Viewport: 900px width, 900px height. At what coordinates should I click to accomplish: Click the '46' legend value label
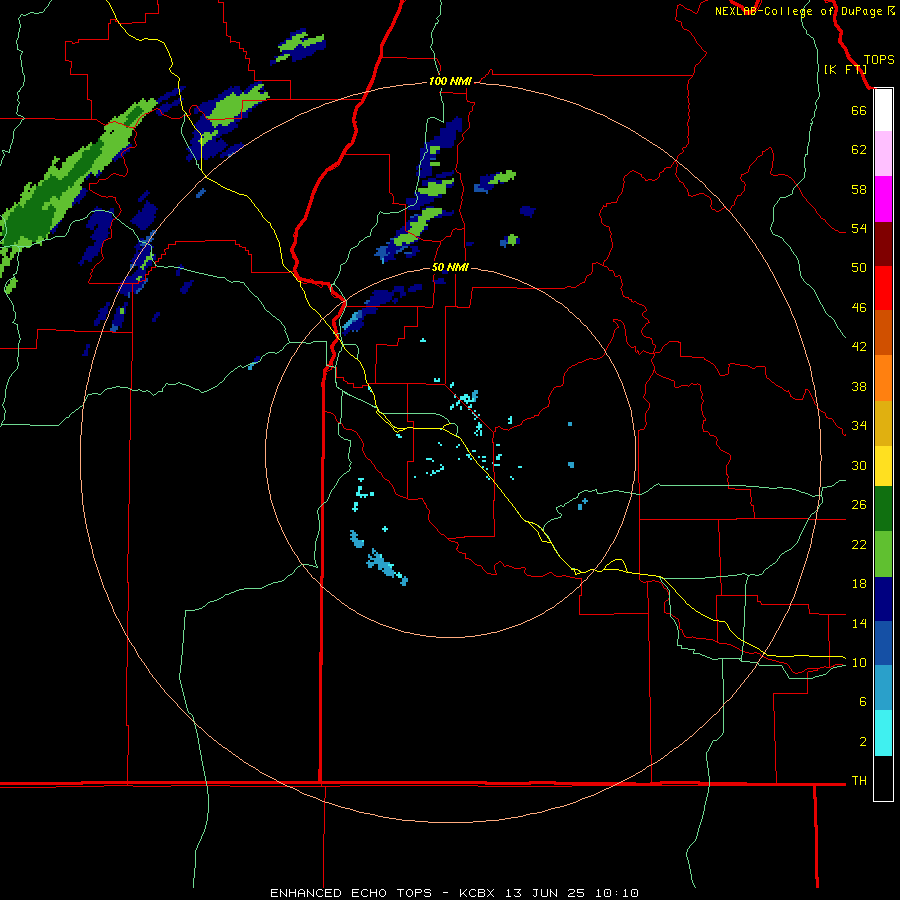pyautogui.click(x=859, y=308)
